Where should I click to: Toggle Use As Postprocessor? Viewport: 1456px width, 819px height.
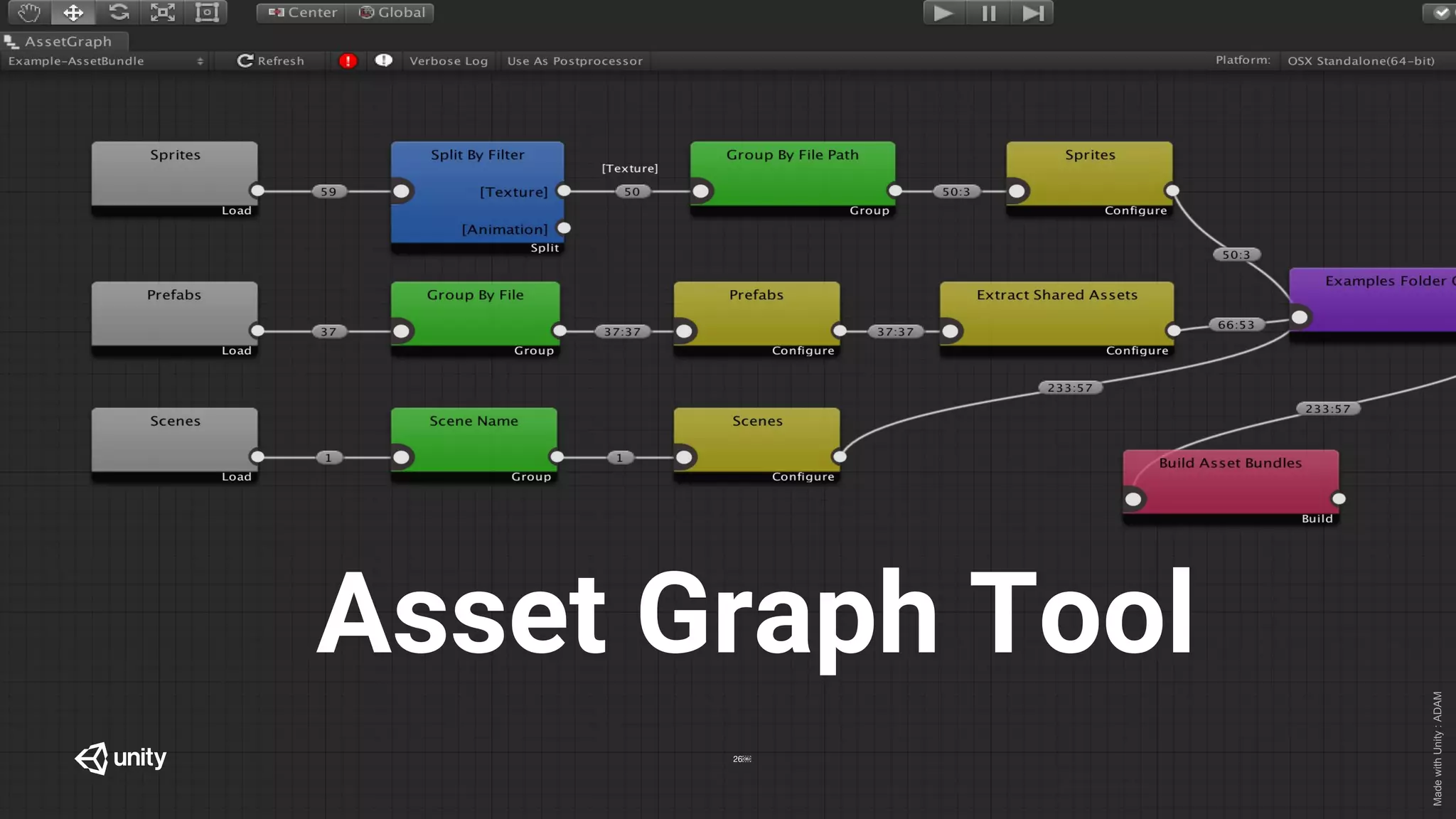coord(574,61)
